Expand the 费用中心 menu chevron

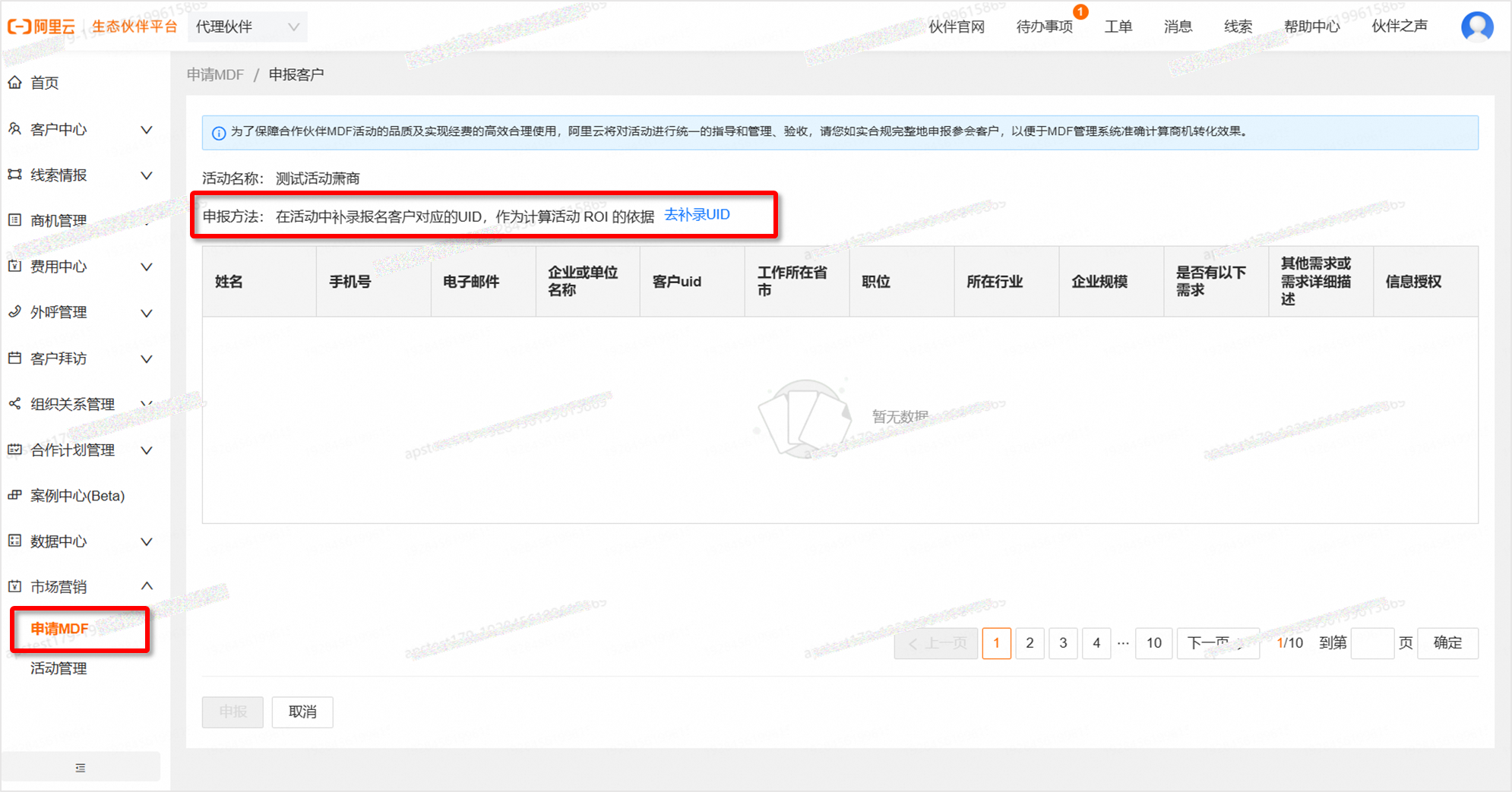147,267
